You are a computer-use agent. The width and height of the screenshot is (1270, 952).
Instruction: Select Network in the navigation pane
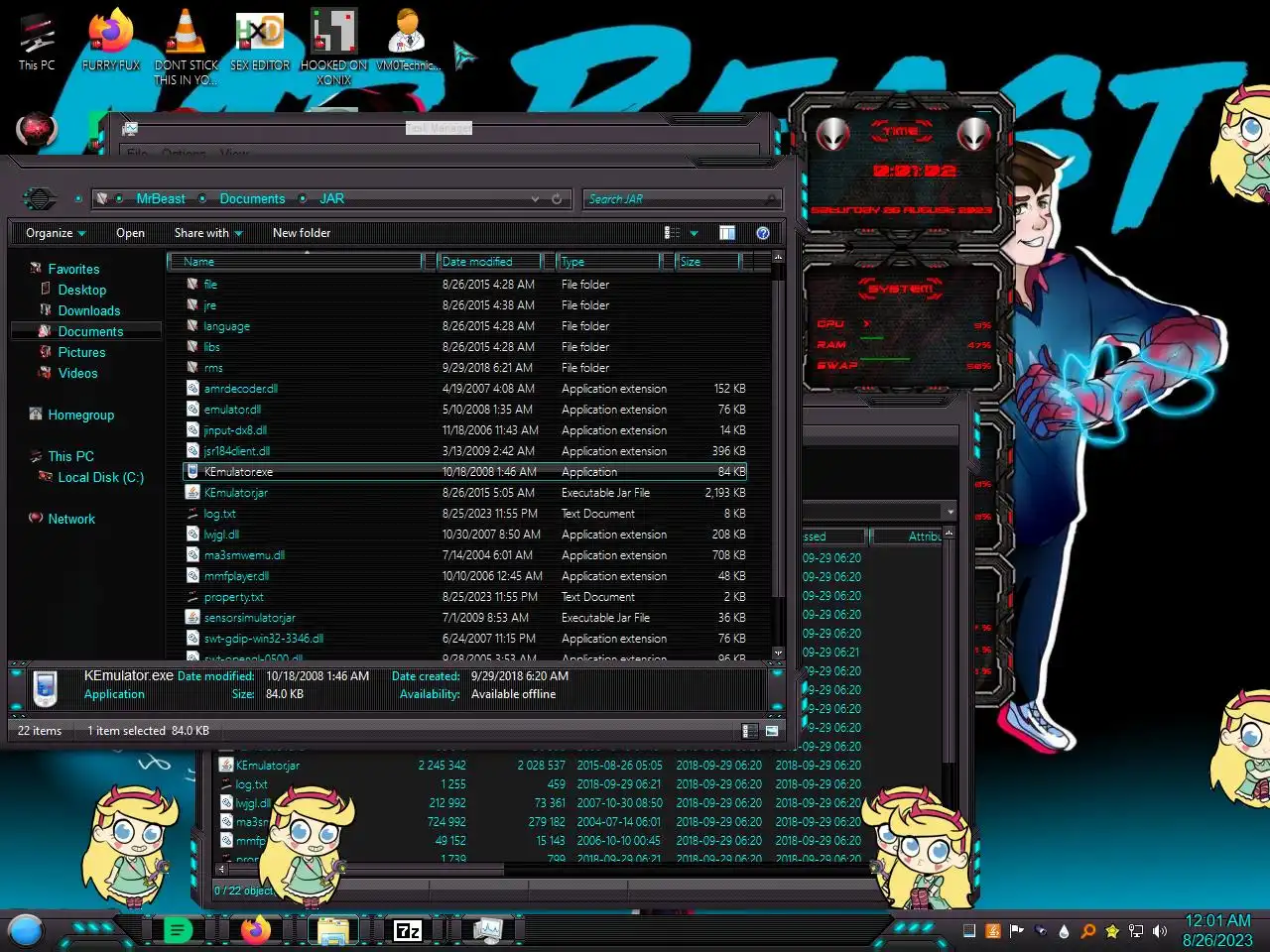click(71, 520)
